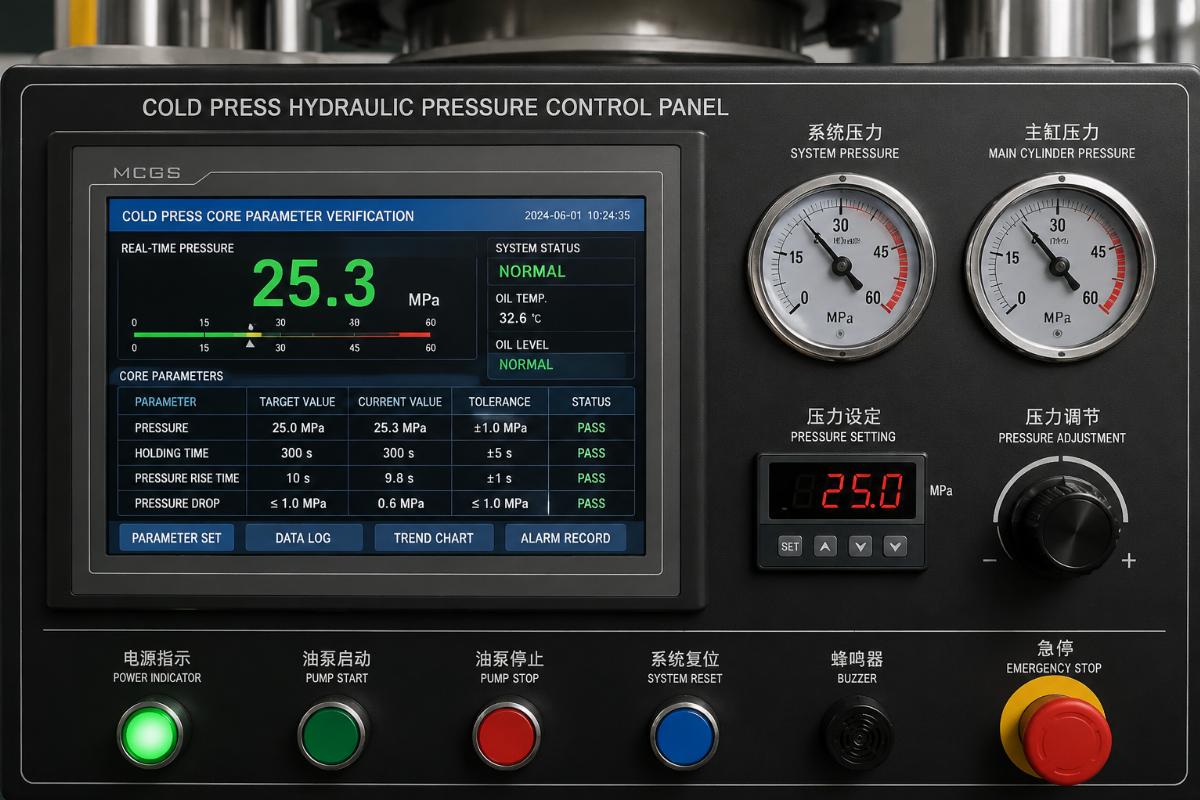The width and height of the screenshot is (1200, 800).
Task: Push the blue System Reset button
Action: (x=684, y=734)
